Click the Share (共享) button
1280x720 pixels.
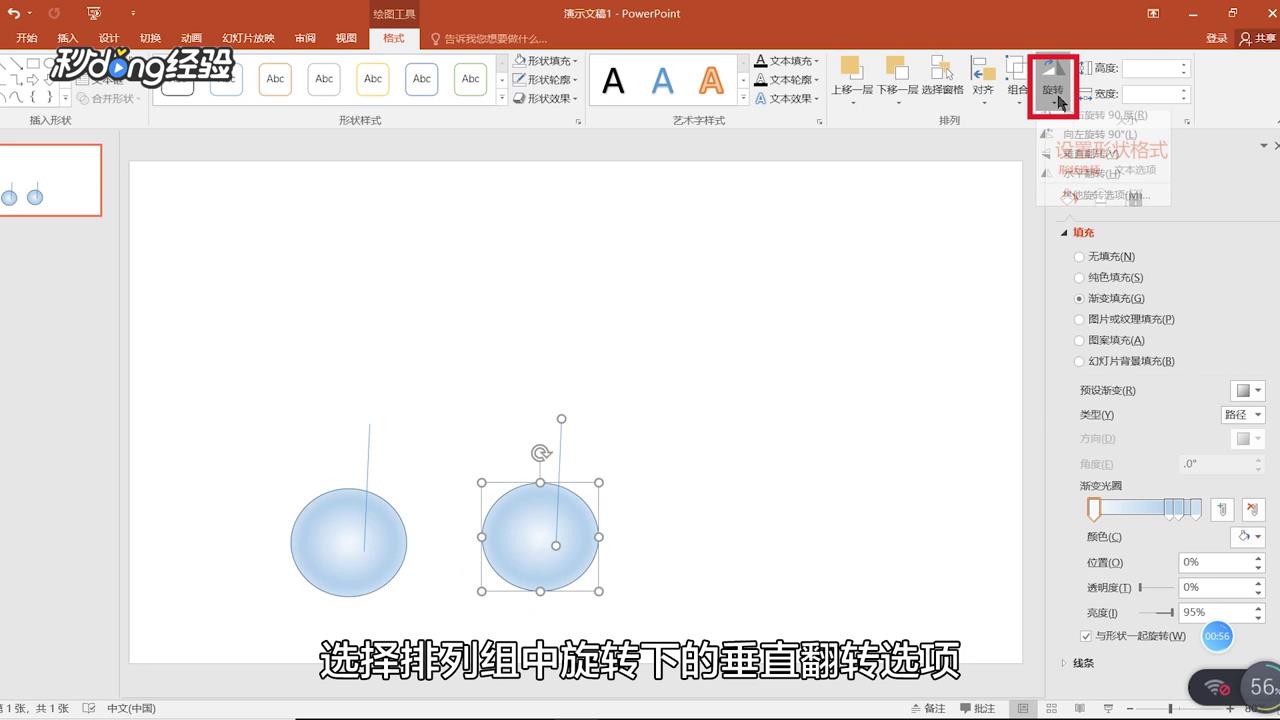[x=1258, y=38]
